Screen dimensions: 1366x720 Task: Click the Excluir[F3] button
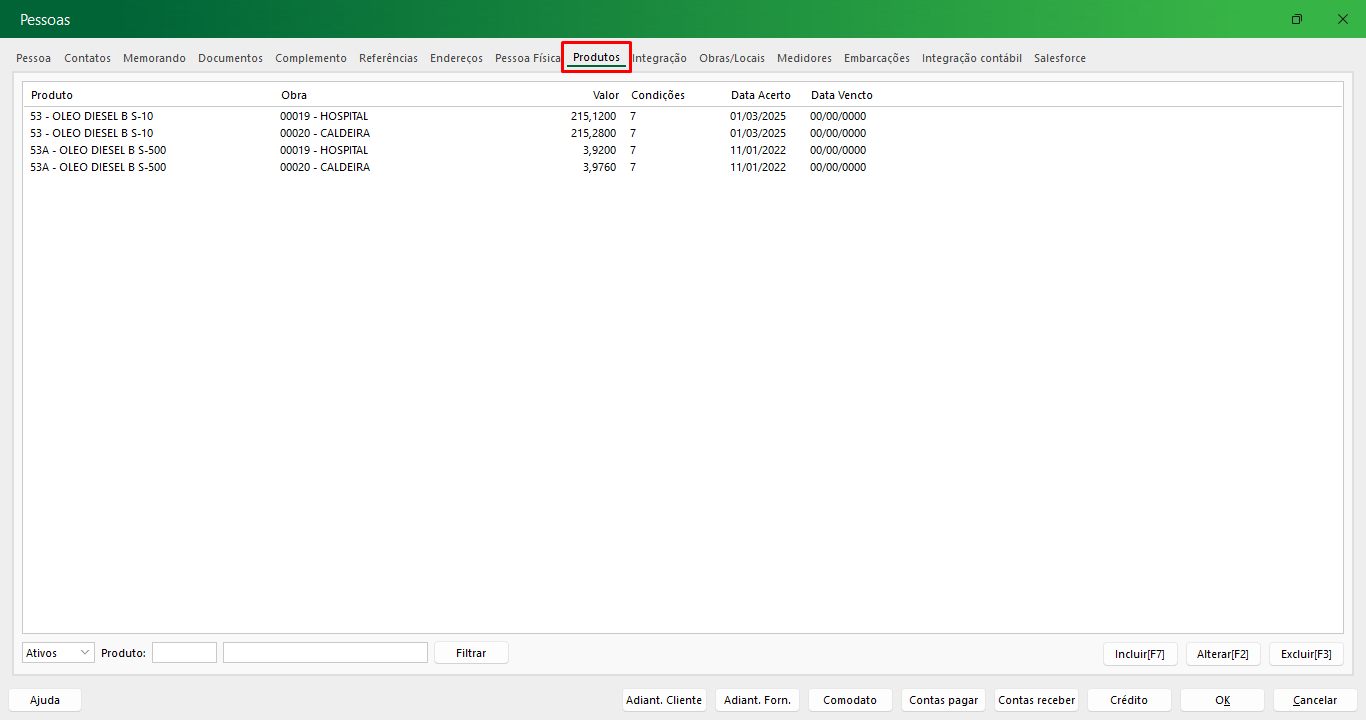point(1305,654)
